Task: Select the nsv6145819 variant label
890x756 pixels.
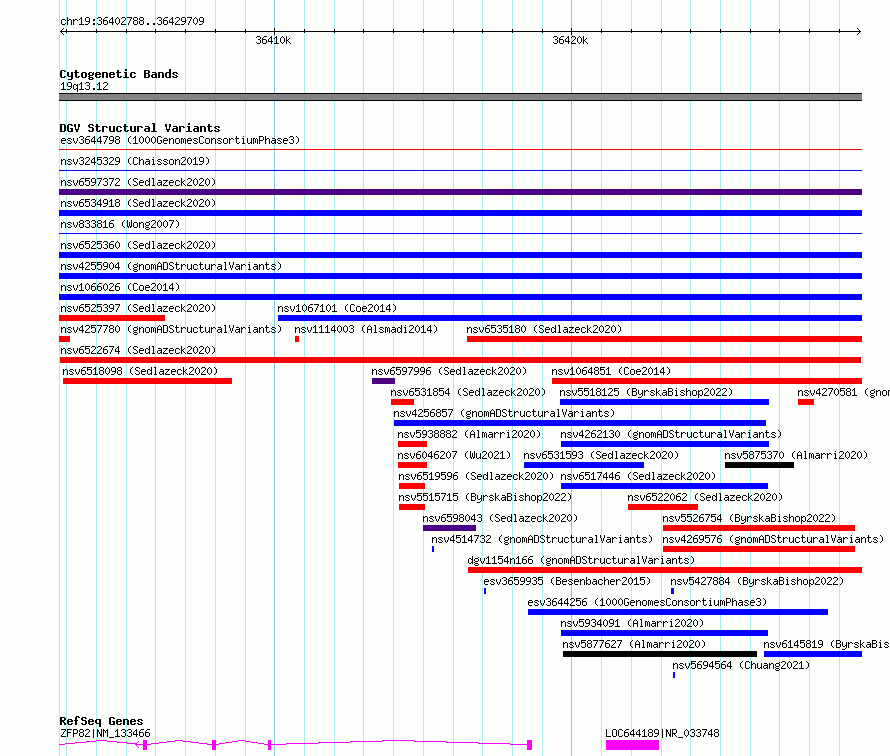Action: click(x=826, y=644)
